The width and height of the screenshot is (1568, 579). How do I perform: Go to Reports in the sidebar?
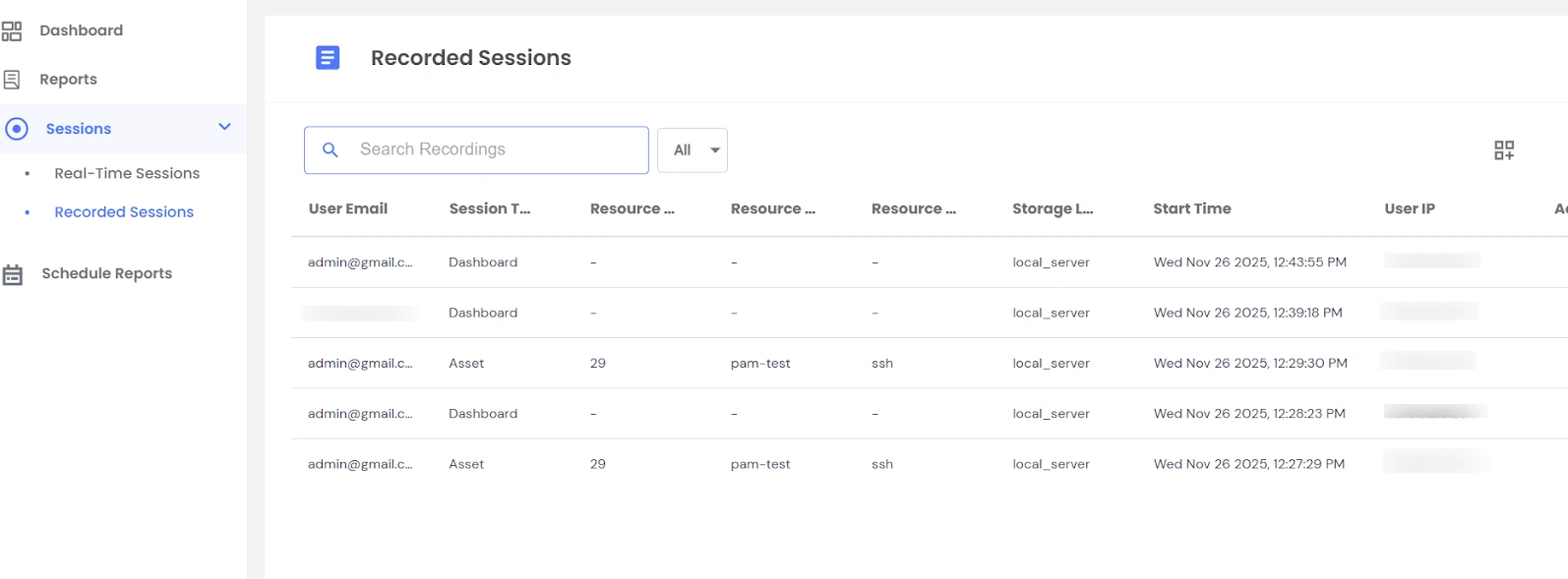68,80
